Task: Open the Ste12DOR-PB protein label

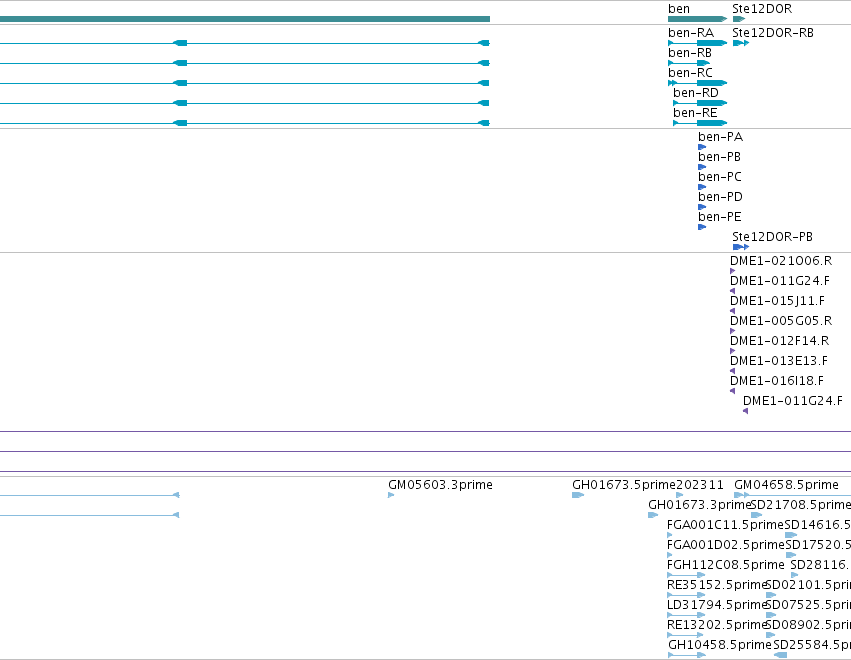Action: pyautogui.click(x=772, y=237)
